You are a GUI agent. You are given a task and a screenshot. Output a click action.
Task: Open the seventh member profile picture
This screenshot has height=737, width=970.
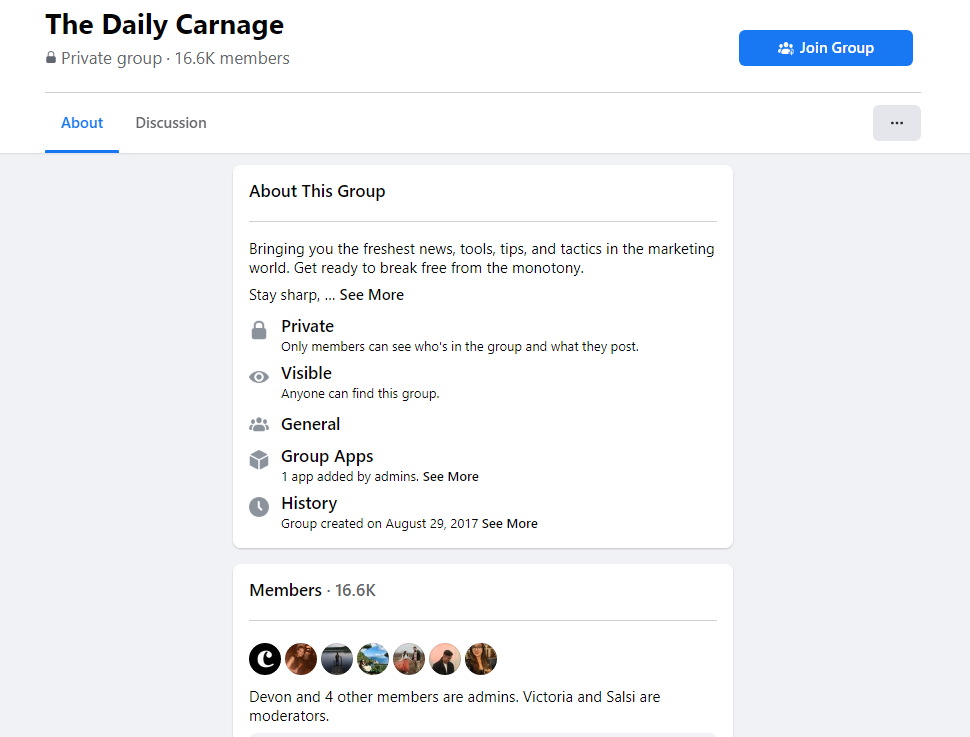pyautogui.click(x=481, y=659)
